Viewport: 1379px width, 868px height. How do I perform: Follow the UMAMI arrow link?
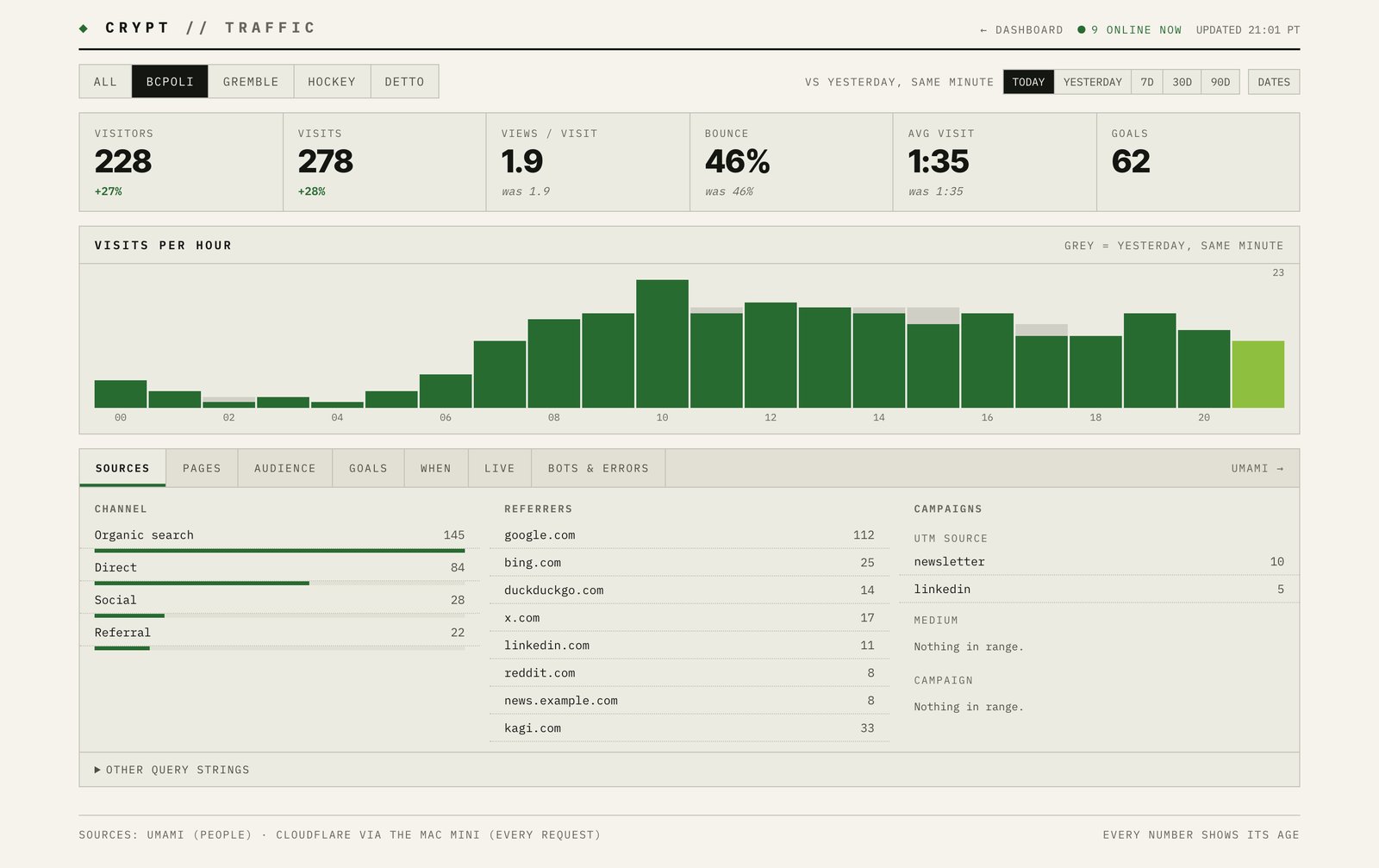pos(1257,468)
